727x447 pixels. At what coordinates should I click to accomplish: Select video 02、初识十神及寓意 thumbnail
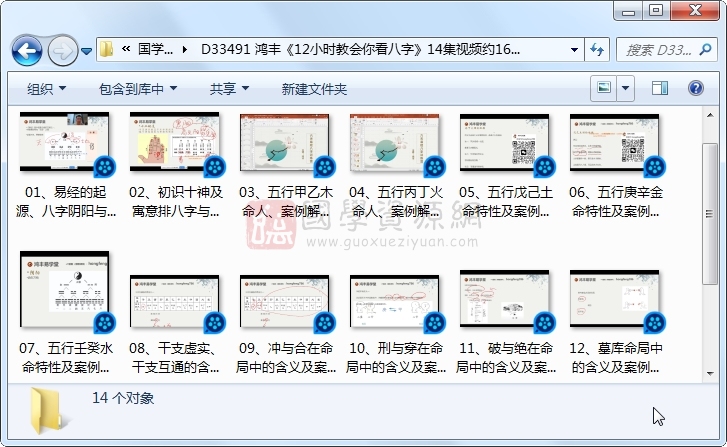(174, 142)
